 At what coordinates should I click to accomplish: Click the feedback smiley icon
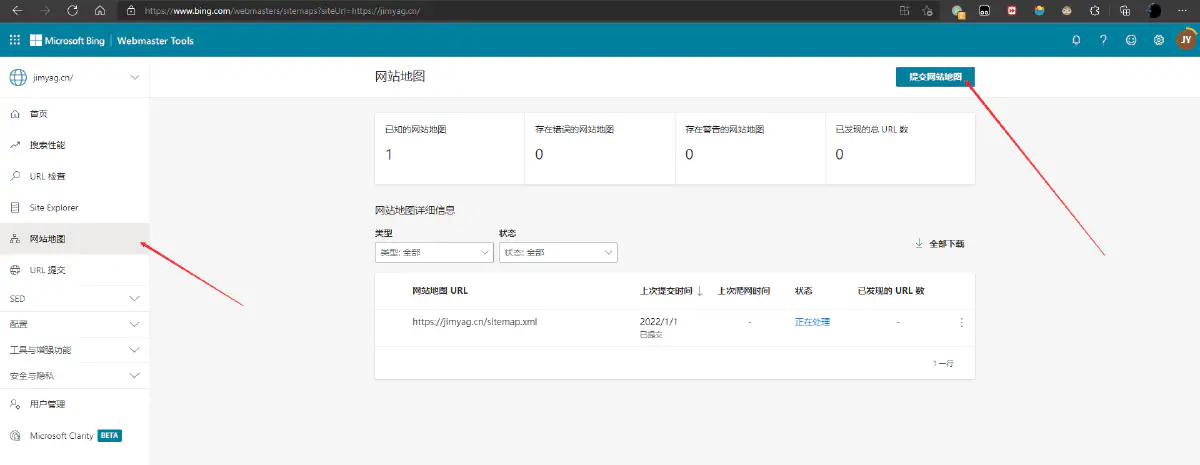pyautogui.click(x=1131, y=41)
